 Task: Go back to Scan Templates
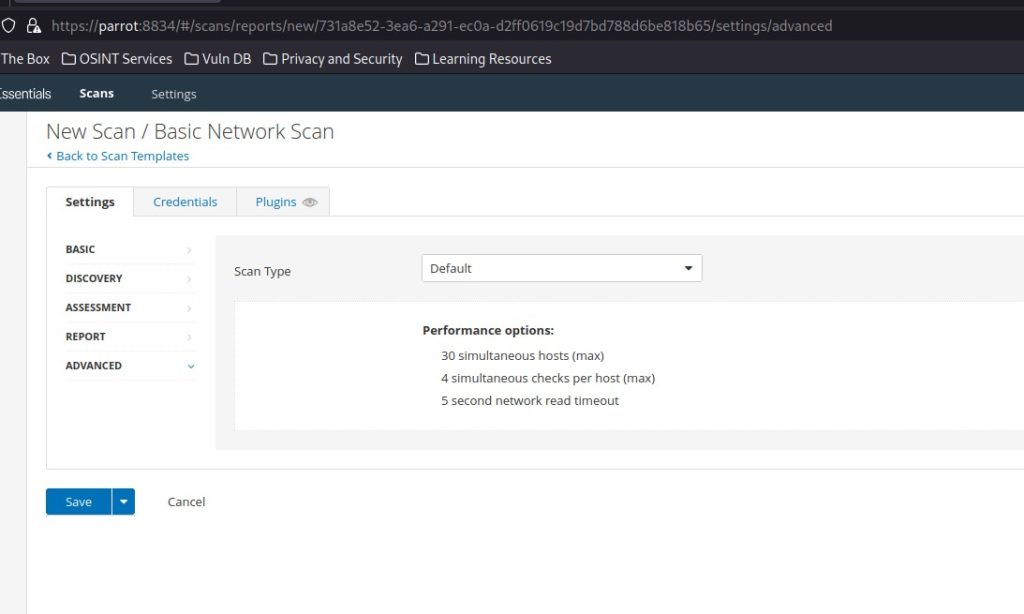[x=118, y=156]
